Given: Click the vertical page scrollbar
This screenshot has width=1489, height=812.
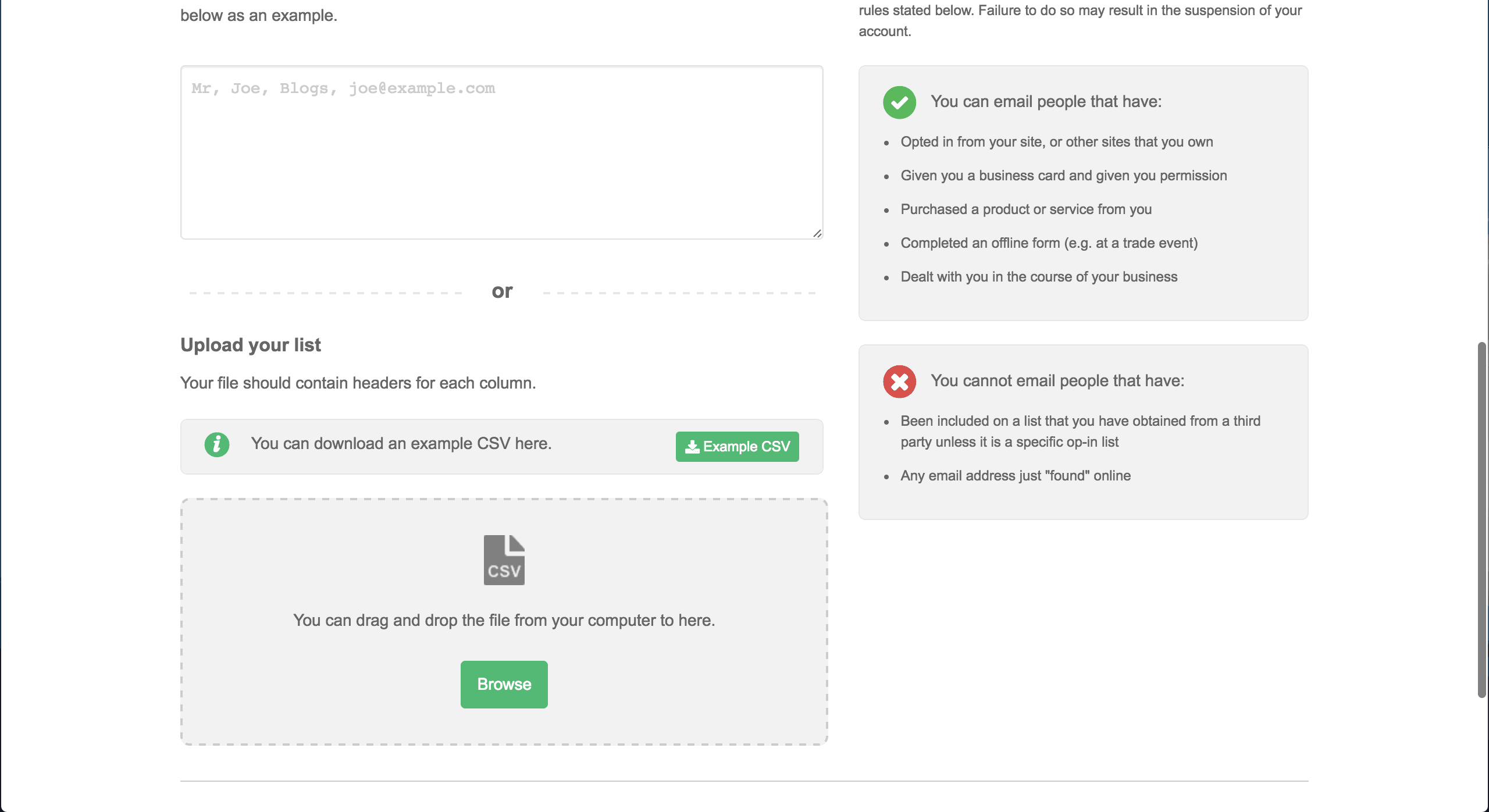Looking at the screenshot, I should pyautogui.click(x=1482, y=519).
